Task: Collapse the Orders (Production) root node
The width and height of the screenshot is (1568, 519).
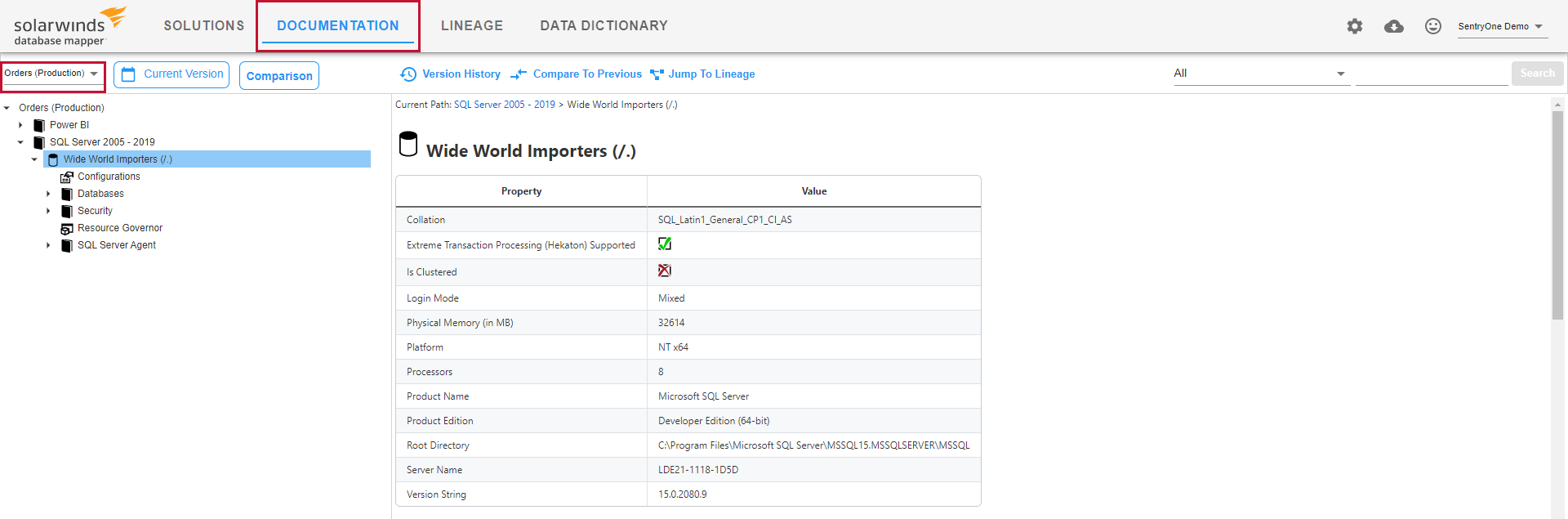Action: click(x=7, y=108)
